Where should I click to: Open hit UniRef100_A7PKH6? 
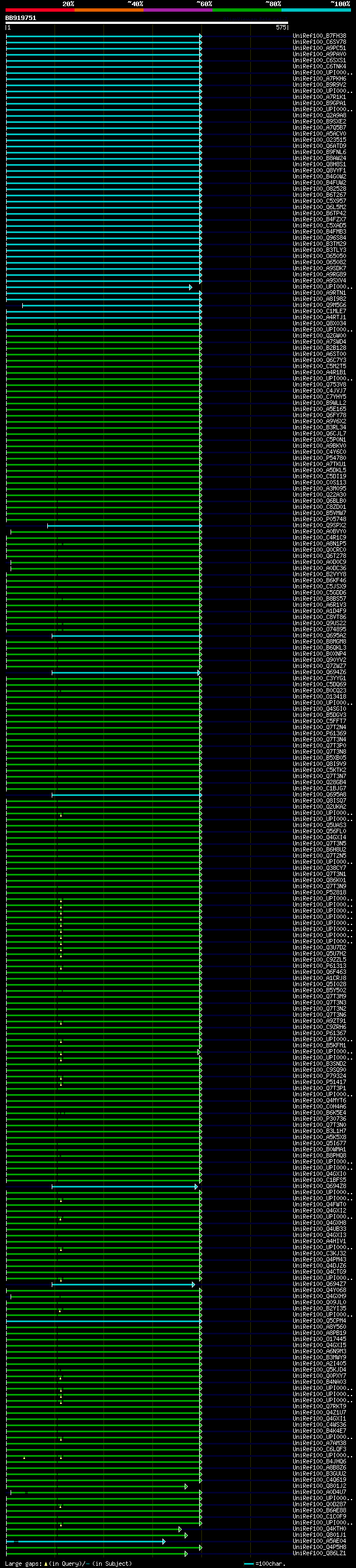[x=319, y=78]
